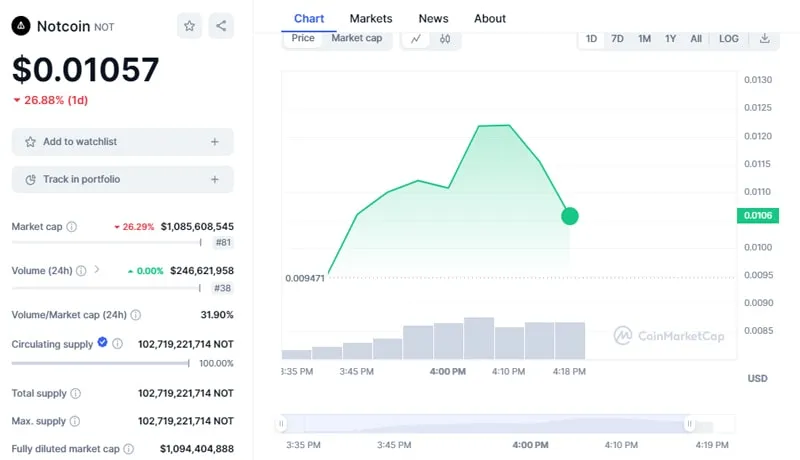Viewport: 800px width, 460px height.
Task: Select the line chart type icon
Action: (x=415, y=39)
